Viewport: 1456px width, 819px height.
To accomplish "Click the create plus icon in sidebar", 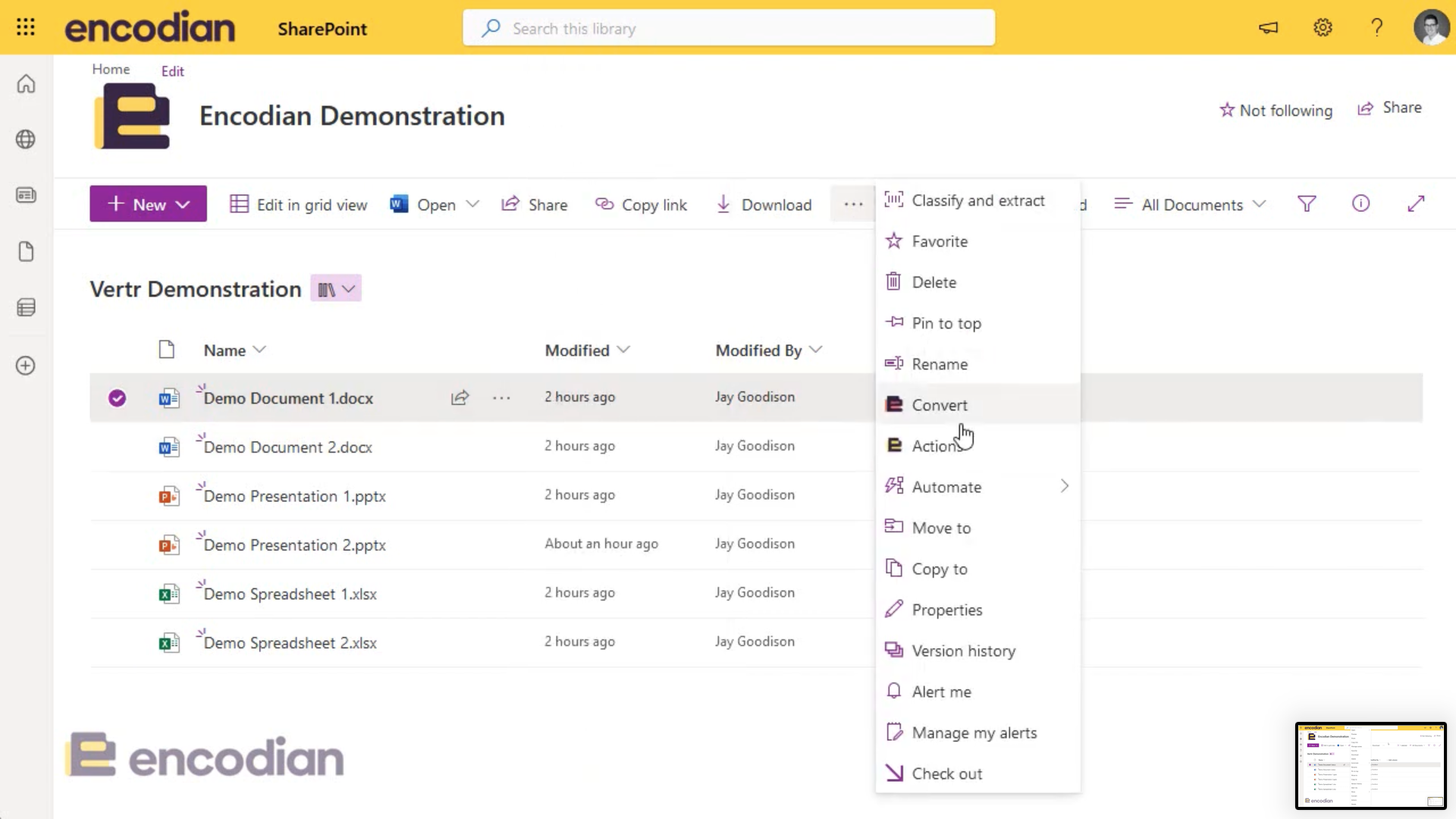I will [26, 366].
